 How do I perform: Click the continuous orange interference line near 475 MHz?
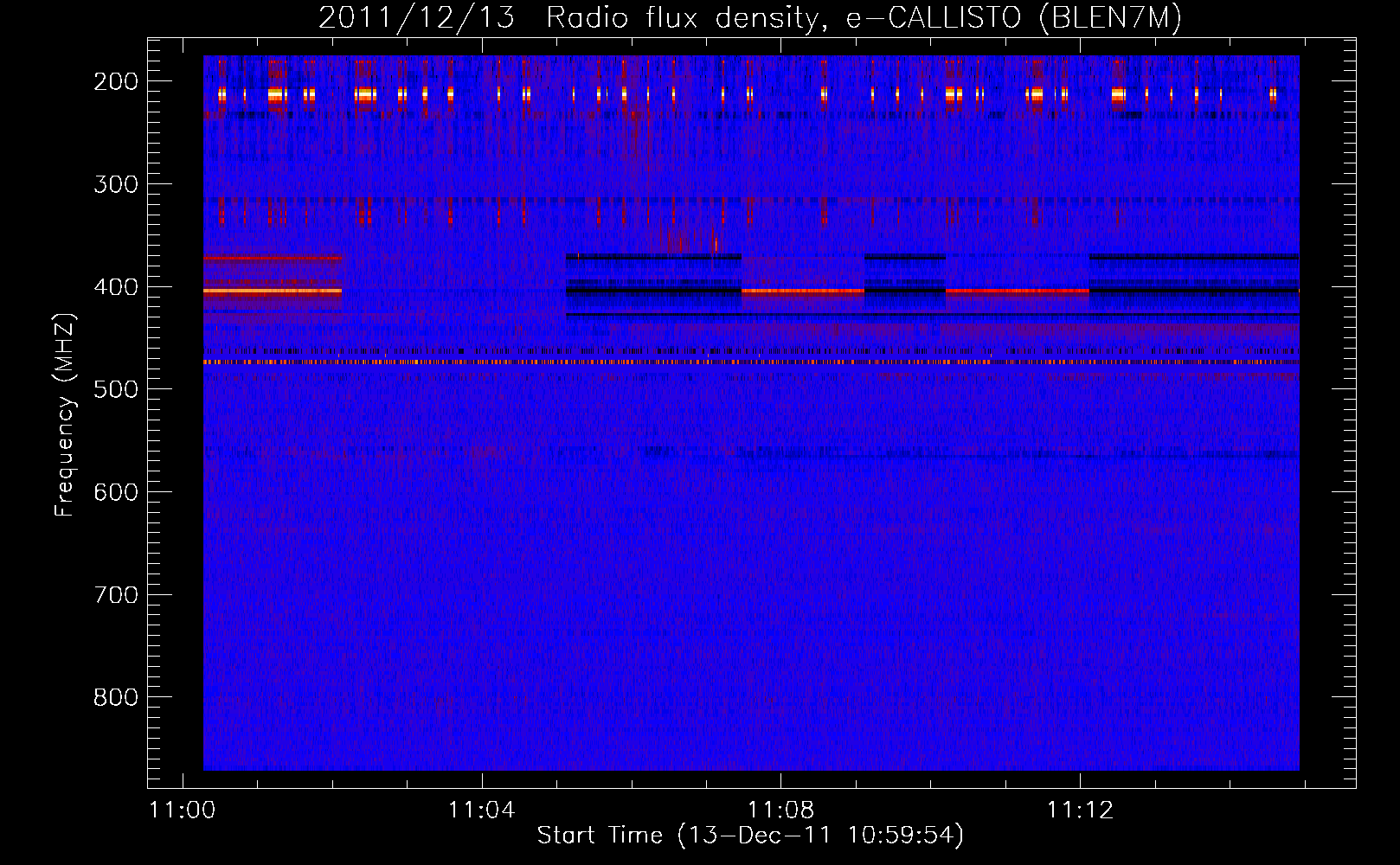[751, 362]
